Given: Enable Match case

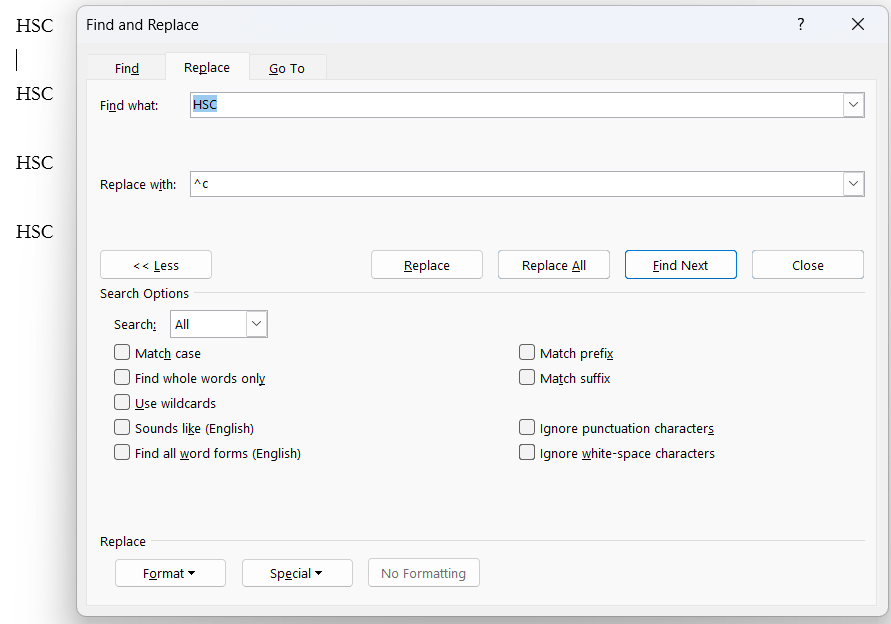Looking at the screenshot, I should pyautogui.click(x=122, y=352).
